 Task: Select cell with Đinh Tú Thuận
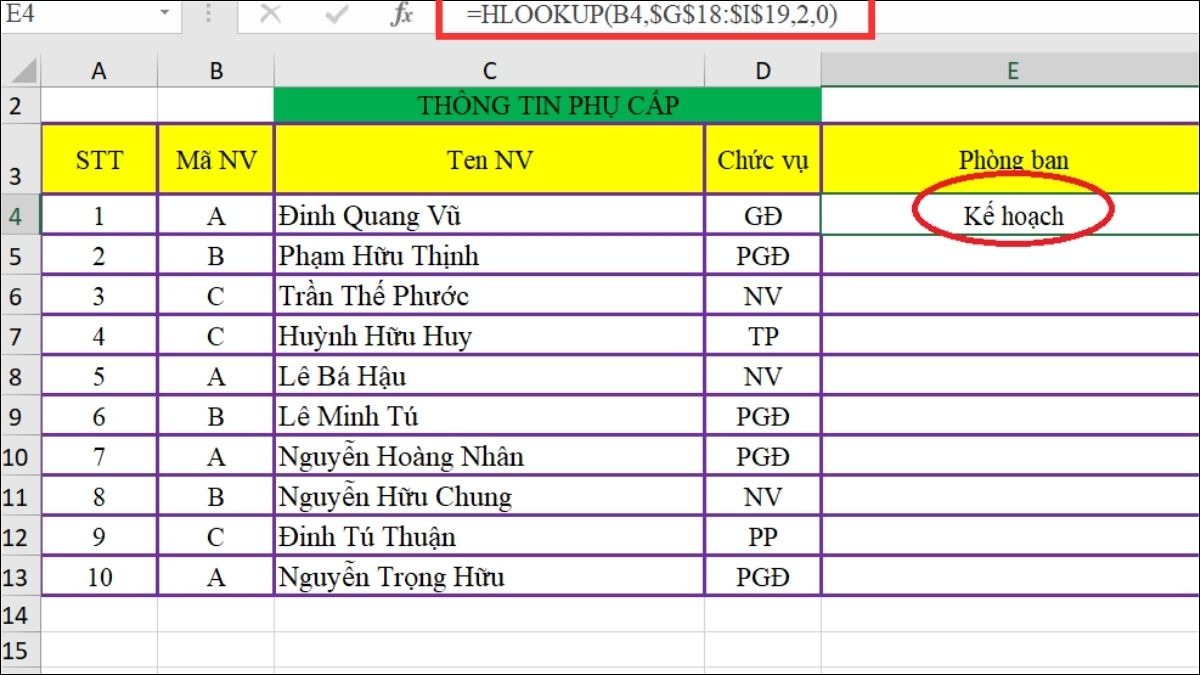[489, 536]
